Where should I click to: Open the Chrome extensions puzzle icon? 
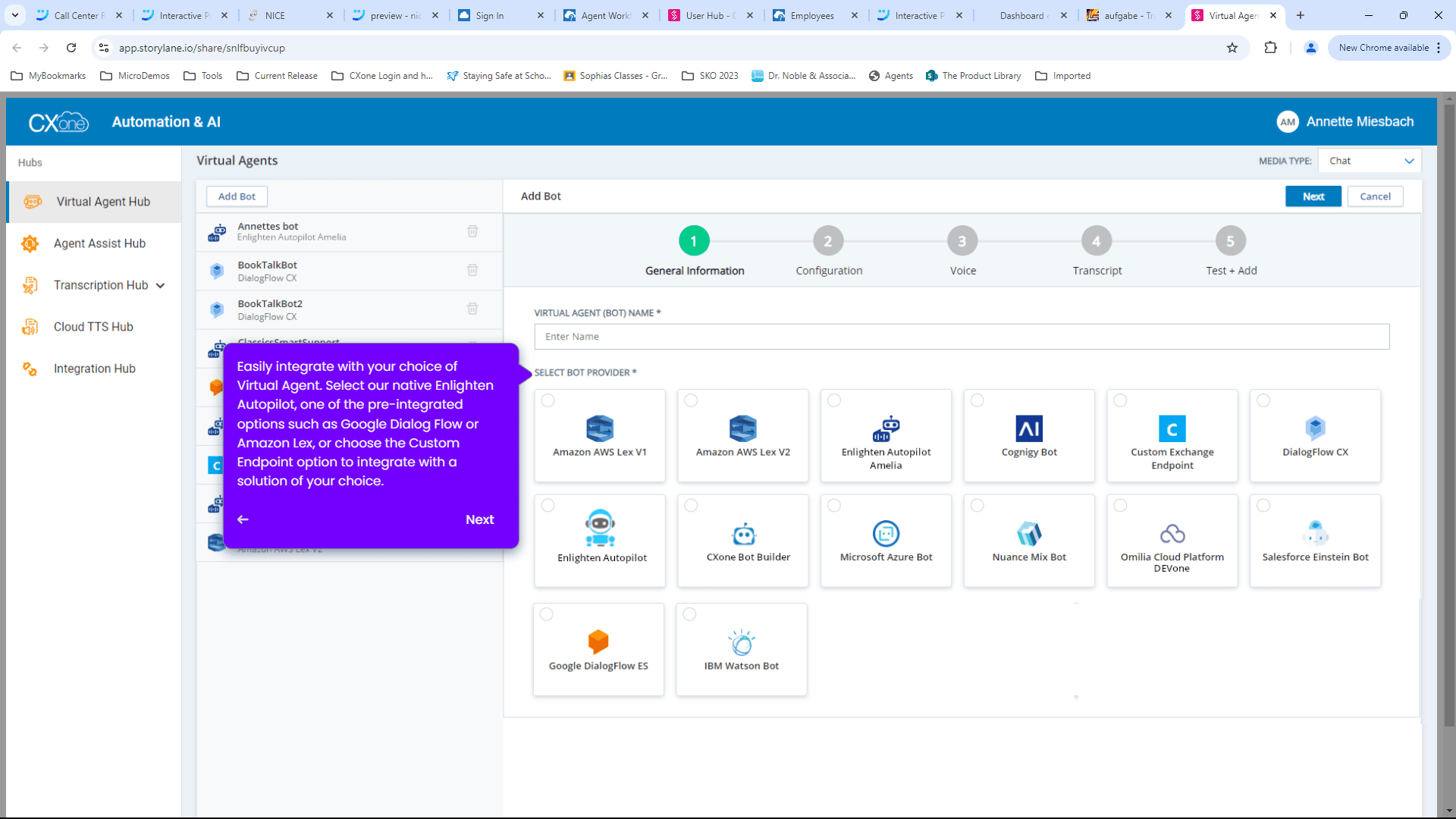[1271, 48]
